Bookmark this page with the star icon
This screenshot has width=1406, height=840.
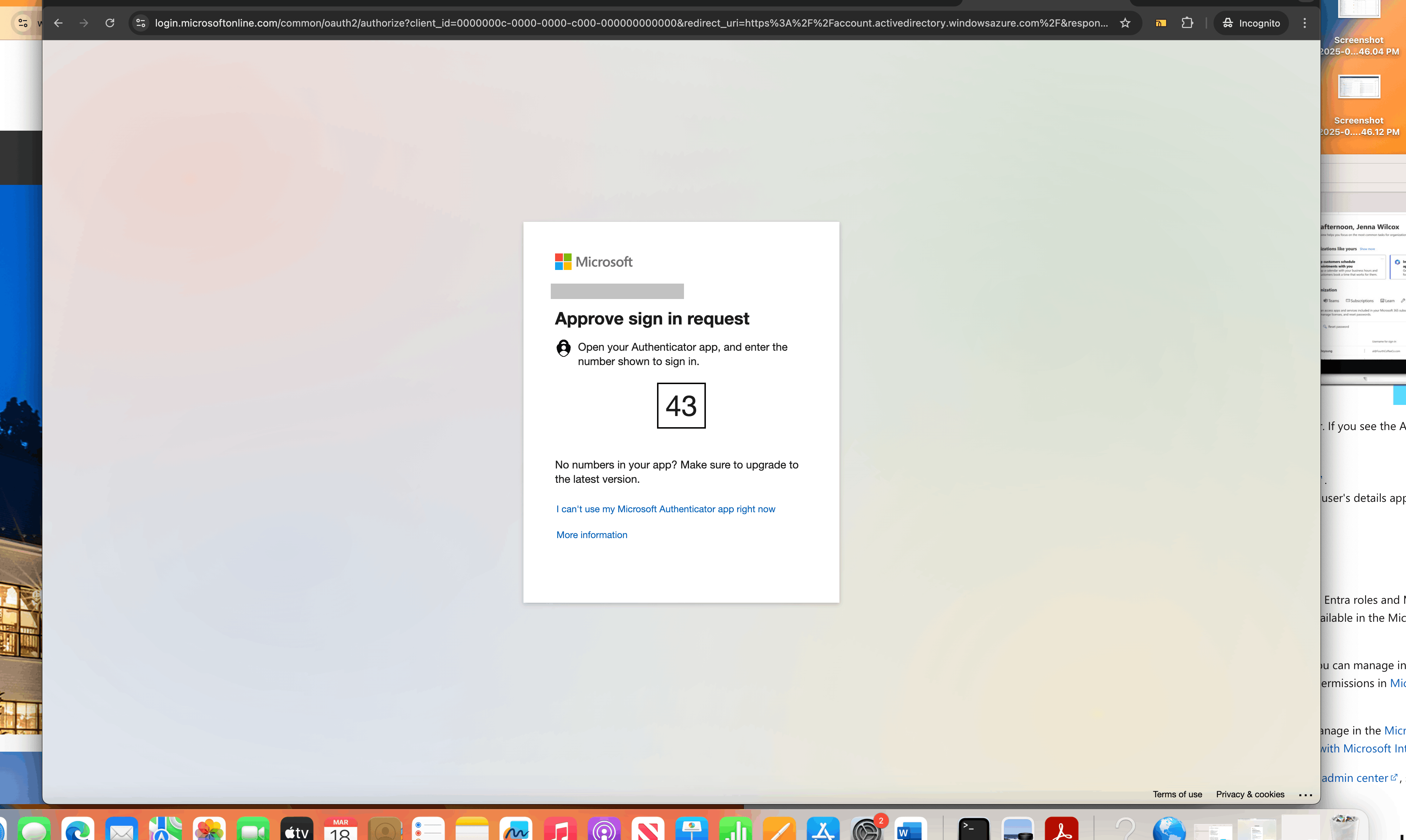pyautogui.click(x=1125, y=23)
